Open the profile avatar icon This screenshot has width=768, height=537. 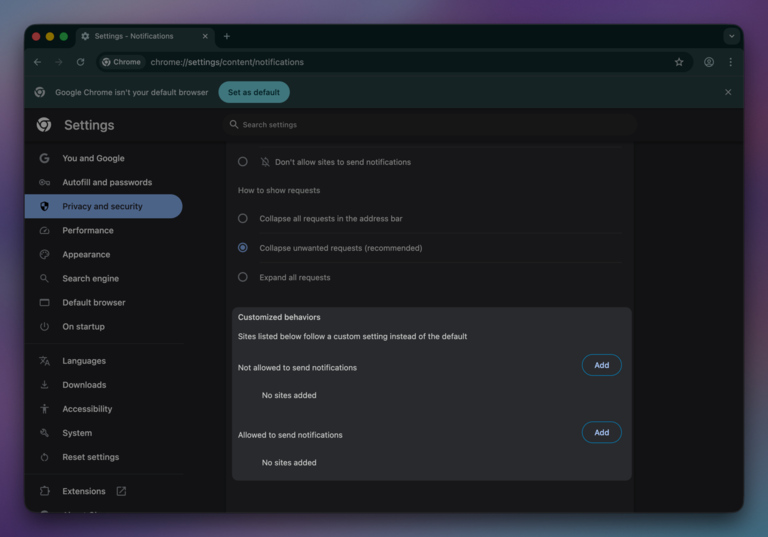tap(709, 62)
